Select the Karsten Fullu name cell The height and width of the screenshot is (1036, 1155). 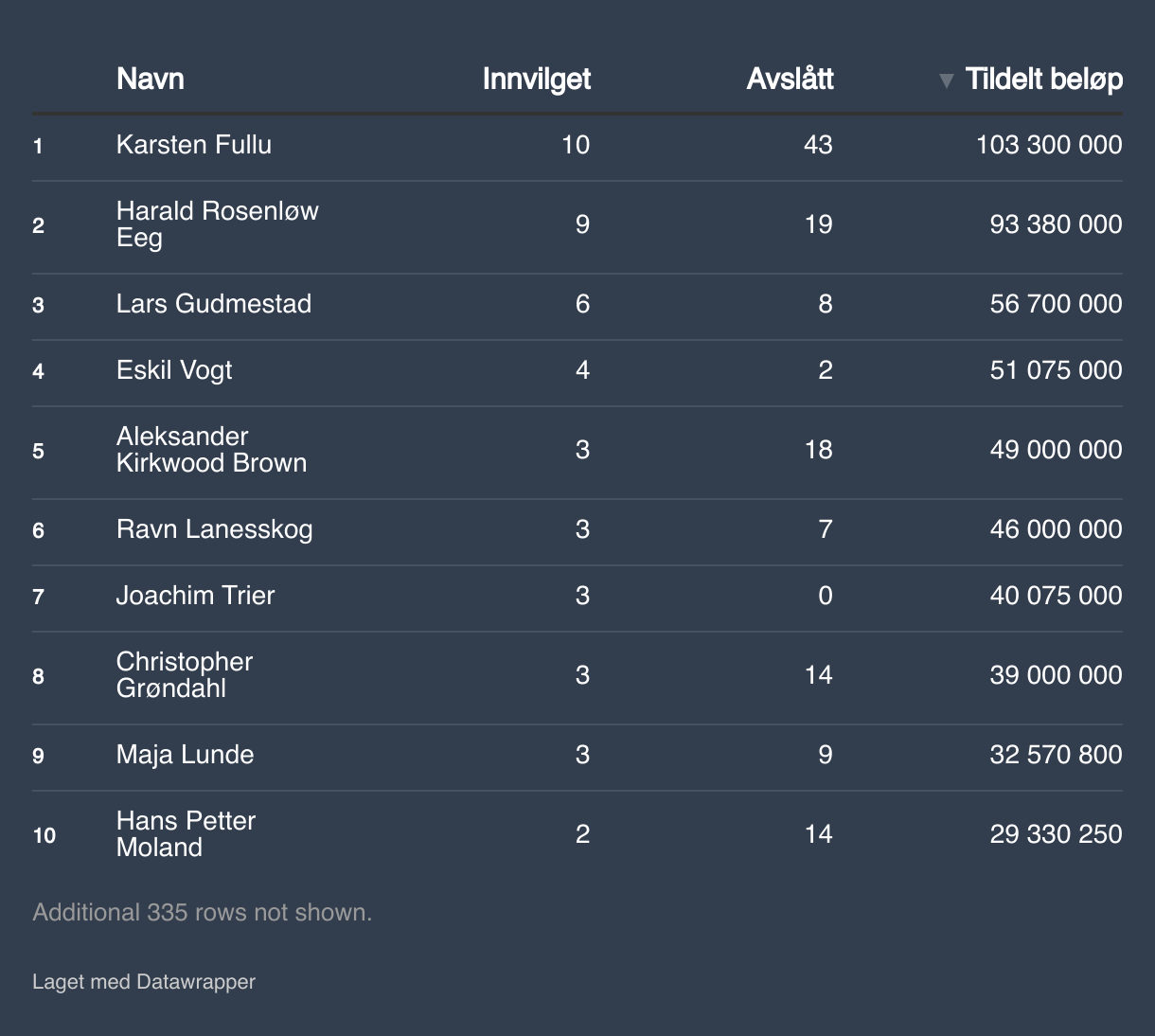pos(193,145)
